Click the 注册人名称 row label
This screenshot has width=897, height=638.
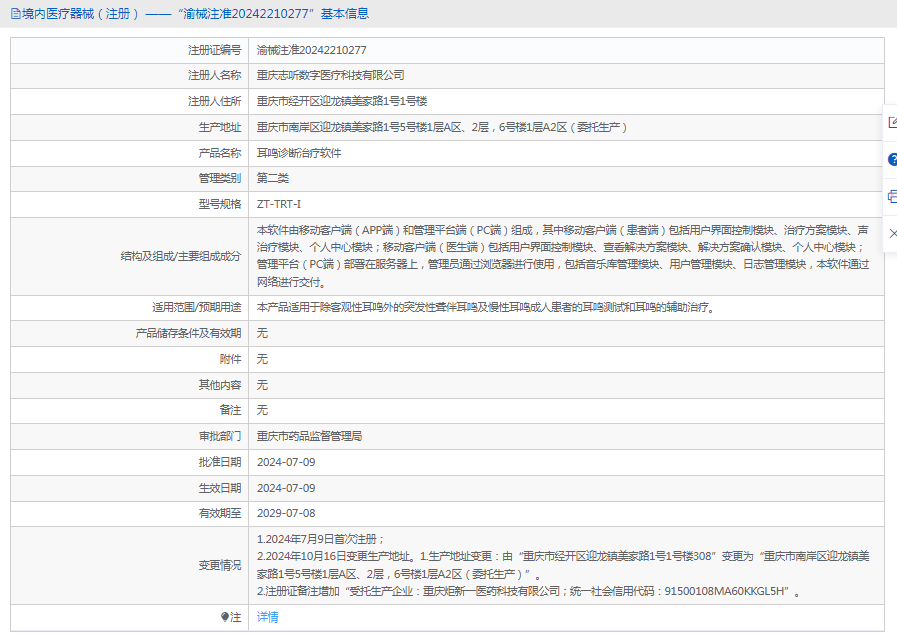pos(215,76)
